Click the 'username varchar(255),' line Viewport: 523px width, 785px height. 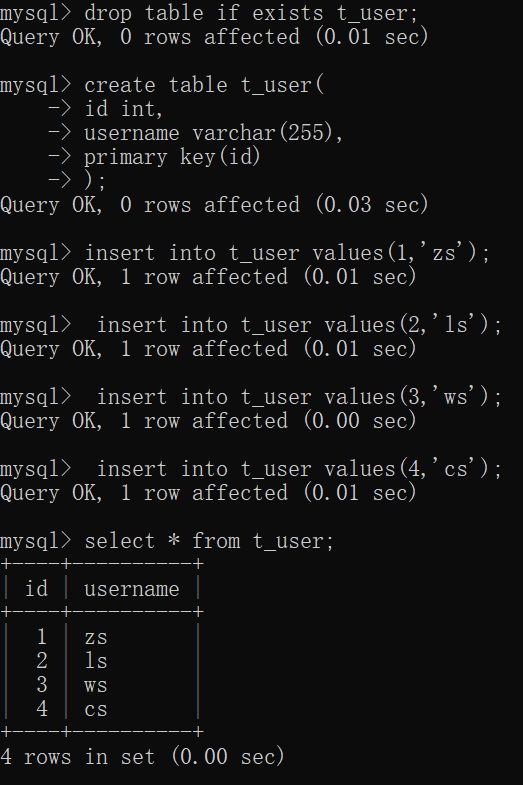(x=213, y=133)
